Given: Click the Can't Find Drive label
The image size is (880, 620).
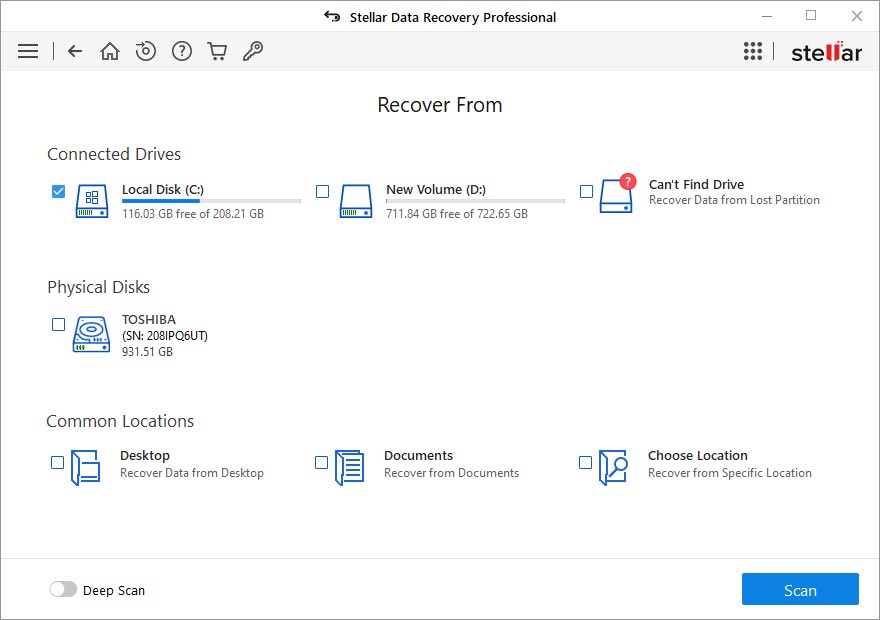Looking at the screenshot, I should click(x=696, y=184).
